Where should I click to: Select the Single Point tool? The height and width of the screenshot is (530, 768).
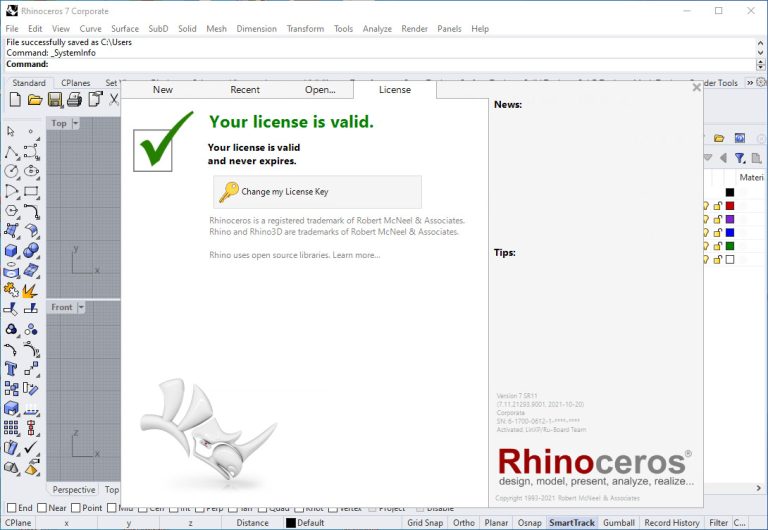click(x=31, y=131)
